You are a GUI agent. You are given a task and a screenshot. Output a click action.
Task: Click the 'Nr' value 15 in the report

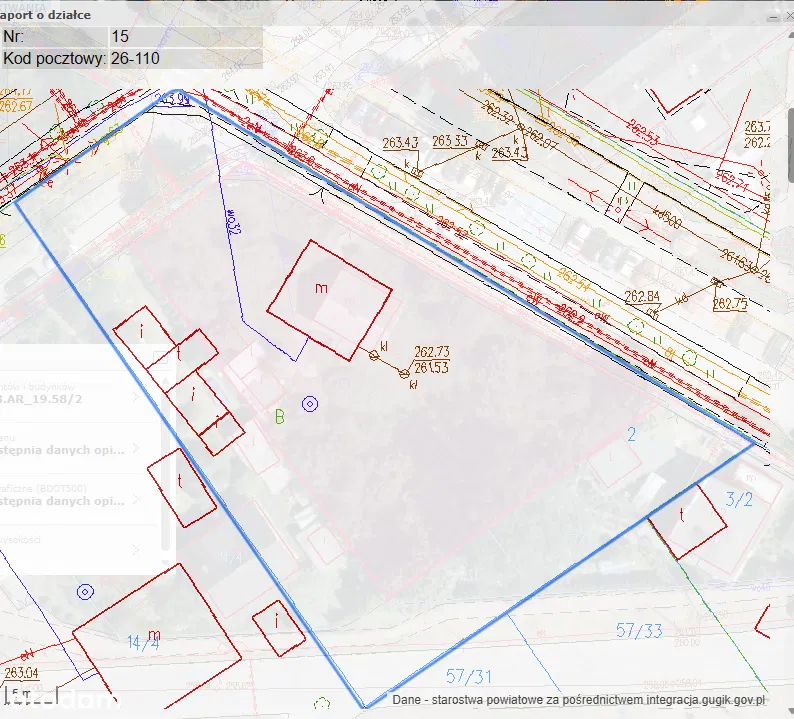[x=120, y=37]
